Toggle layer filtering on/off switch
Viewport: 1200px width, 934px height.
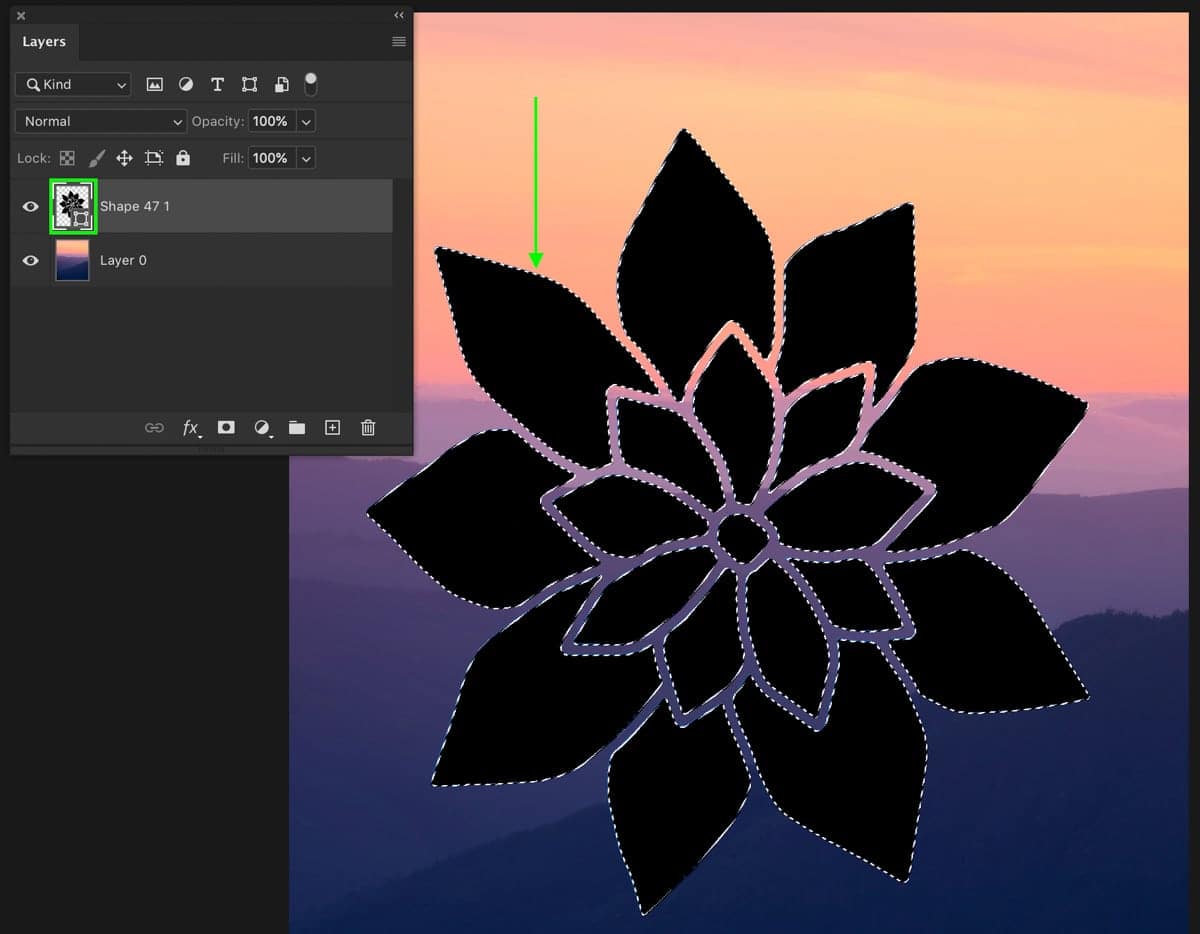311,83
